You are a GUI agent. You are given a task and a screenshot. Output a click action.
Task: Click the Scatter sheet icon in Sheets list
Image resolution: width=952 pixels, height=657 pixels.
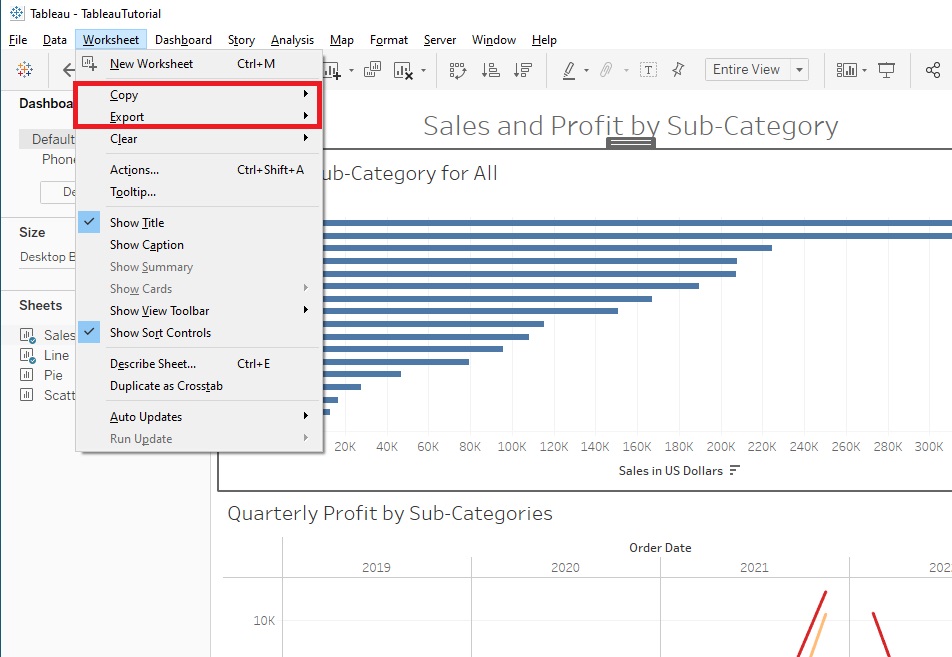pyautogui.click(x=27, y=395)
